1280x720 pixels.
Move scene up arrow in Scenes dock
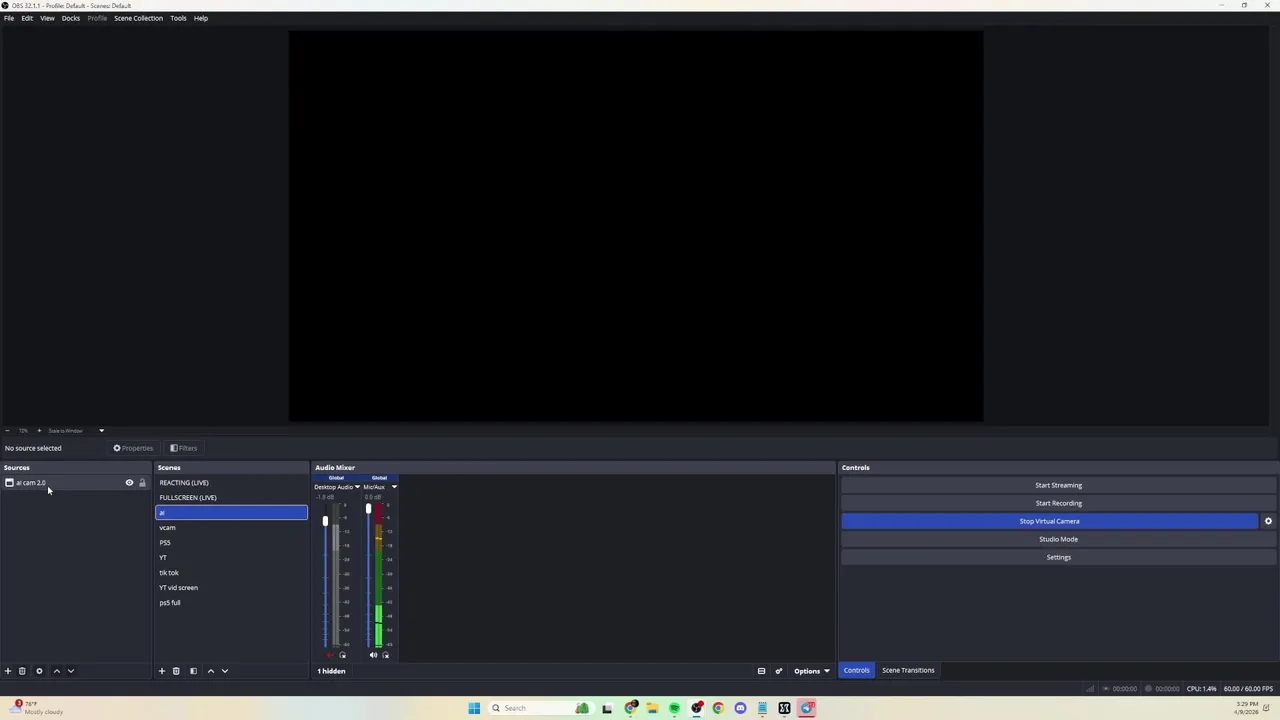(210, 671)
